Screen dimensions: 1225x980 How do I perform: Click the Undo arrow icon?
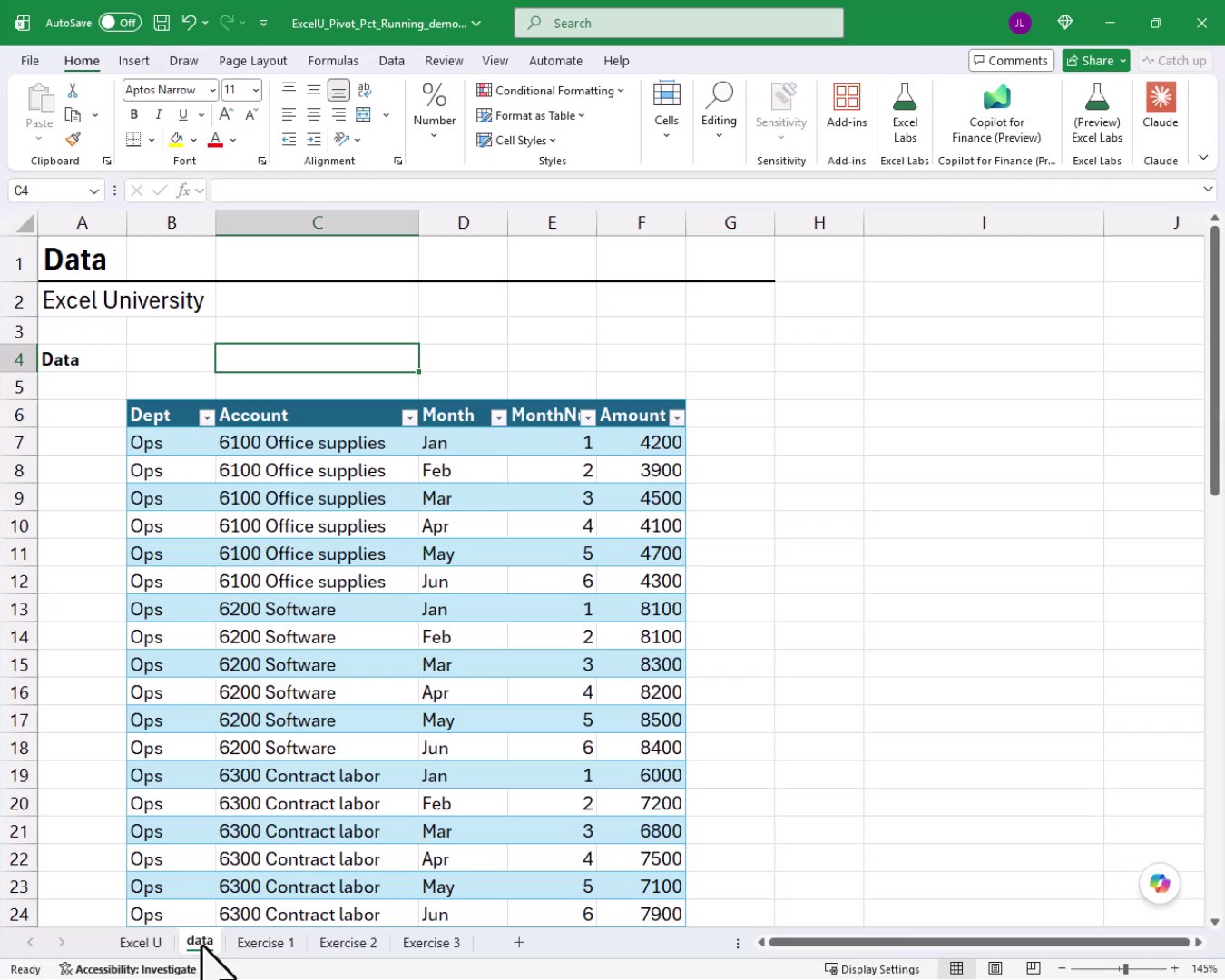[x=189, y=23]
